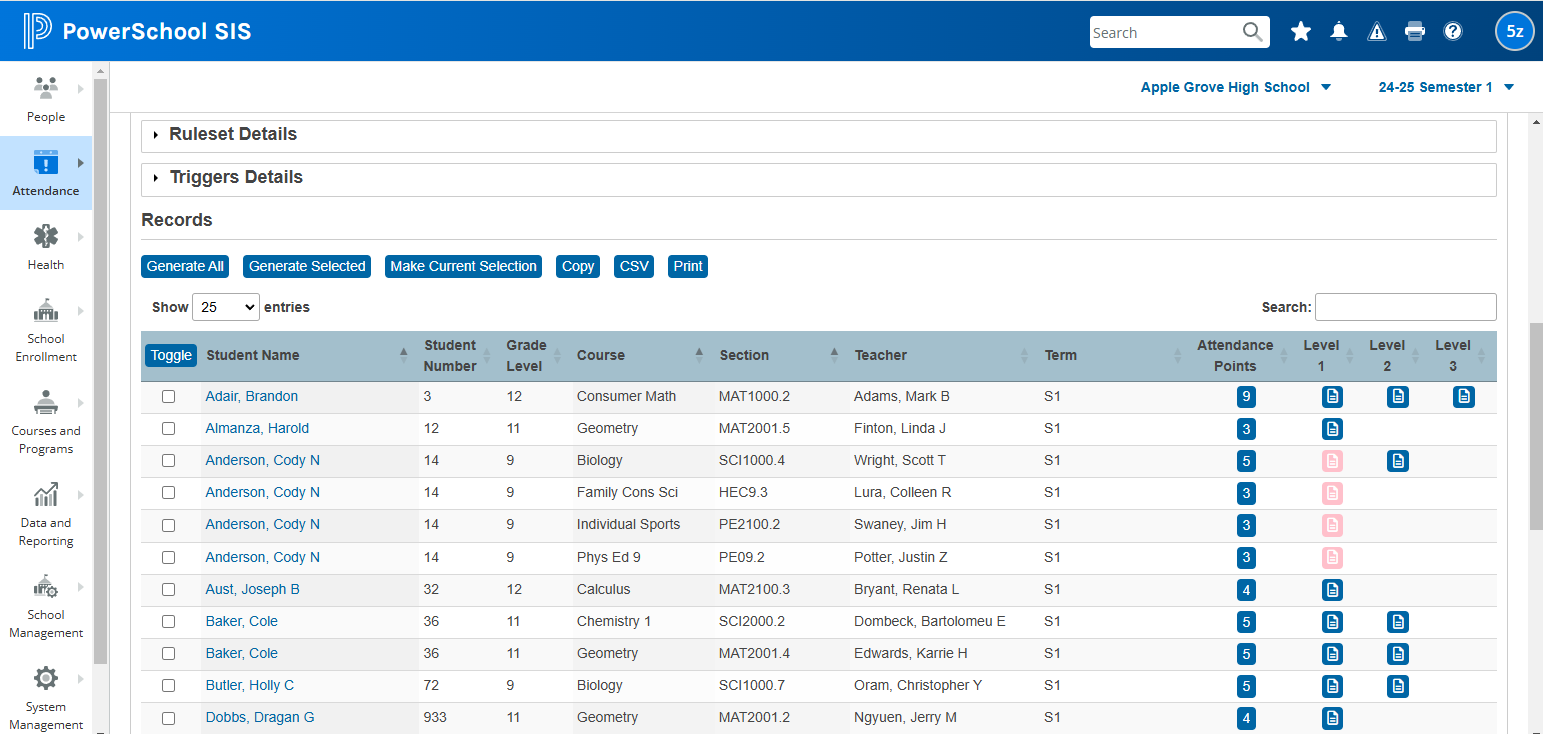Select checkbox for Anderson Biology row
The height and width of the screenshot is (734, 1543).
tap(168, 461)
